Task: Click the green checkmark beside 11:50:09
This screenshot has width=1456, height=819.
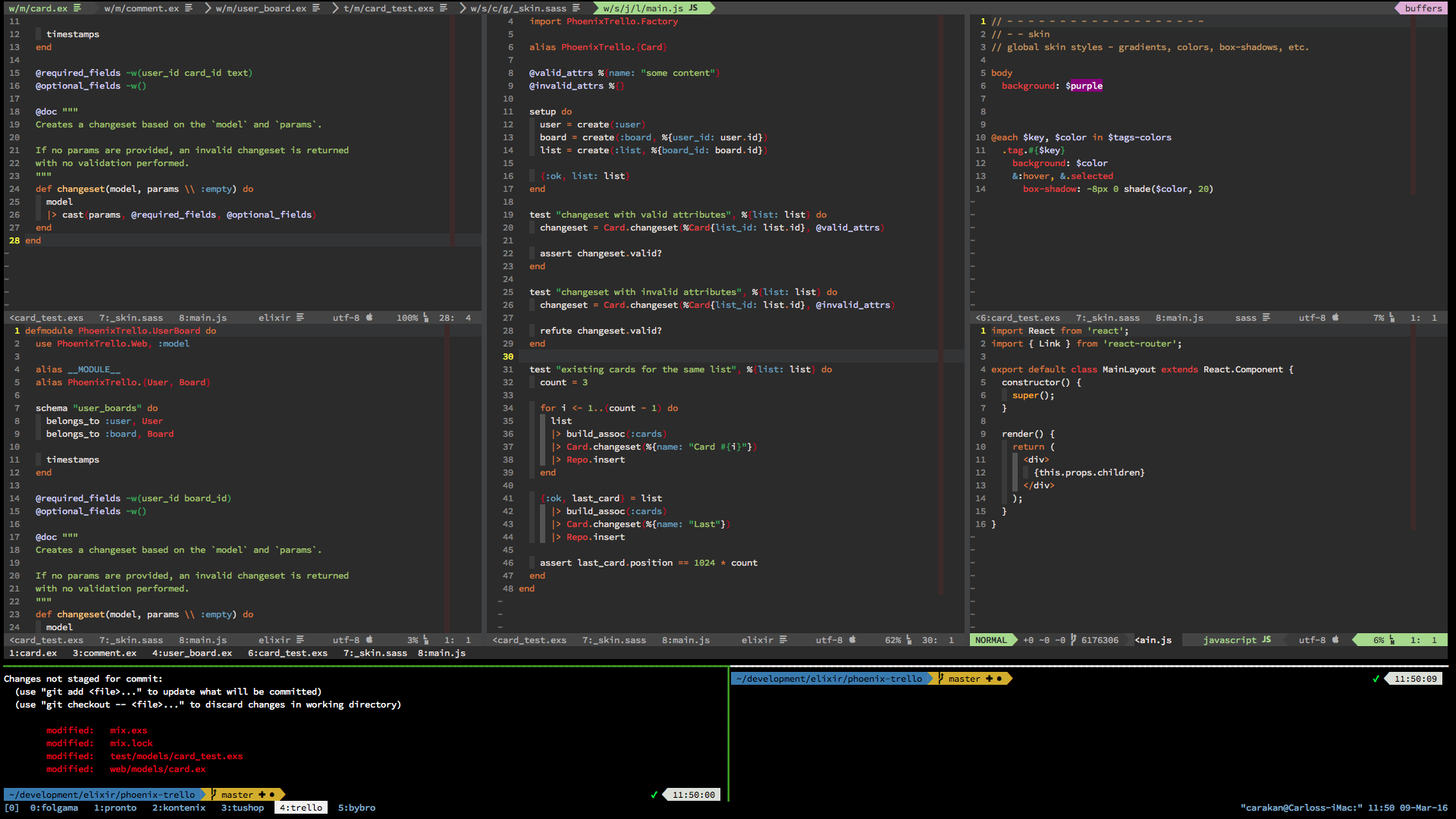Action: (1376, 679)
